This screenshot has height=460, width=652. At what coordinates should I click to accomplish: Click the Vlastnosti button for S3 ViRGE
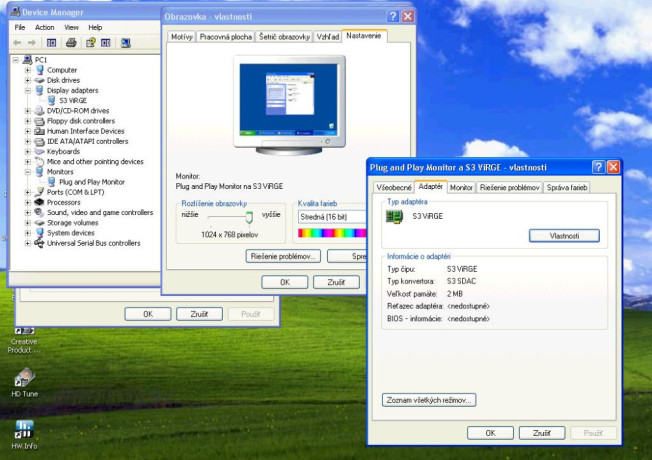click(x=564, y=236)
